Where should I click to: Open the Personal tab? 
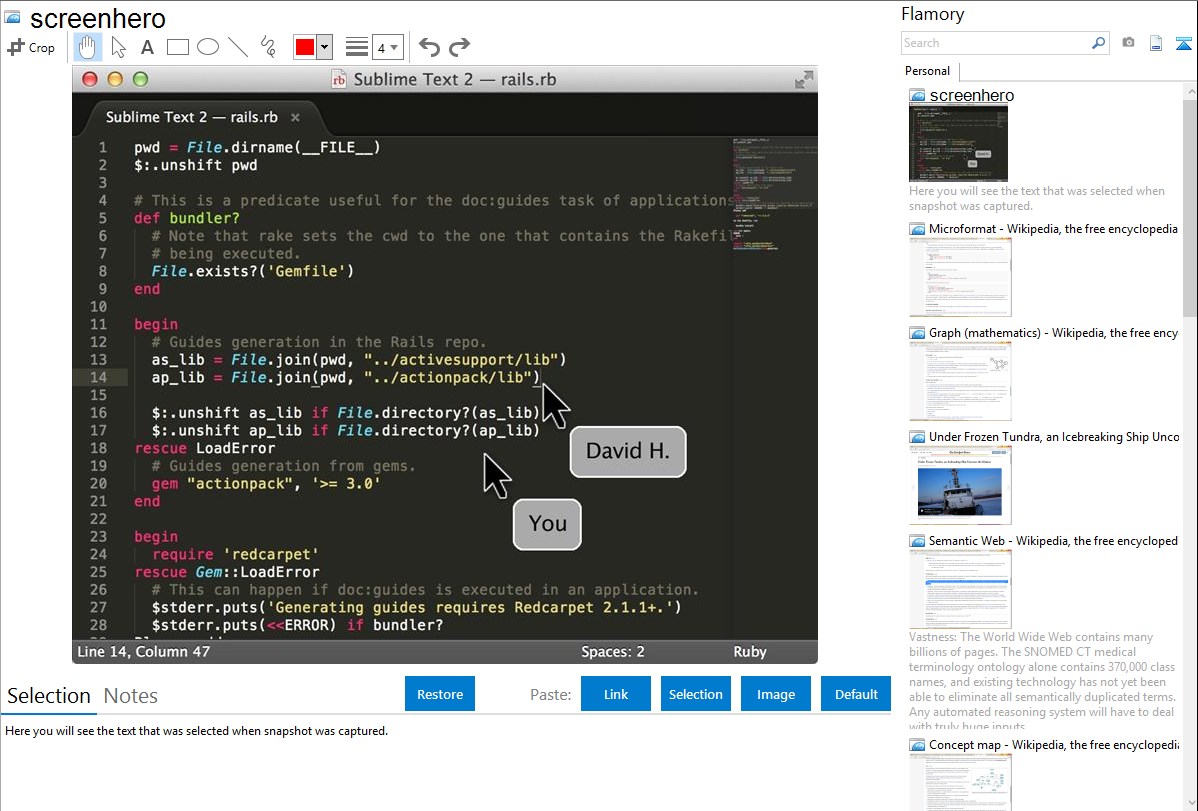[x=927, y=71]
